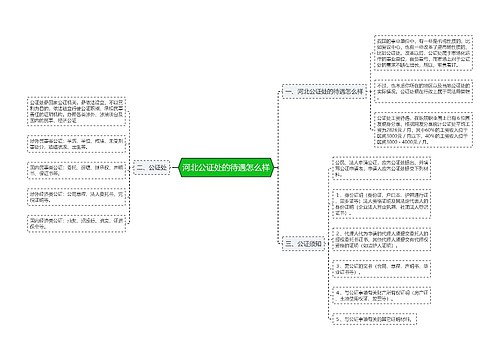Click item 5 about 其它证明材料
The width and height of the screenshot is (500, 360).
click(x=375, y=319)
